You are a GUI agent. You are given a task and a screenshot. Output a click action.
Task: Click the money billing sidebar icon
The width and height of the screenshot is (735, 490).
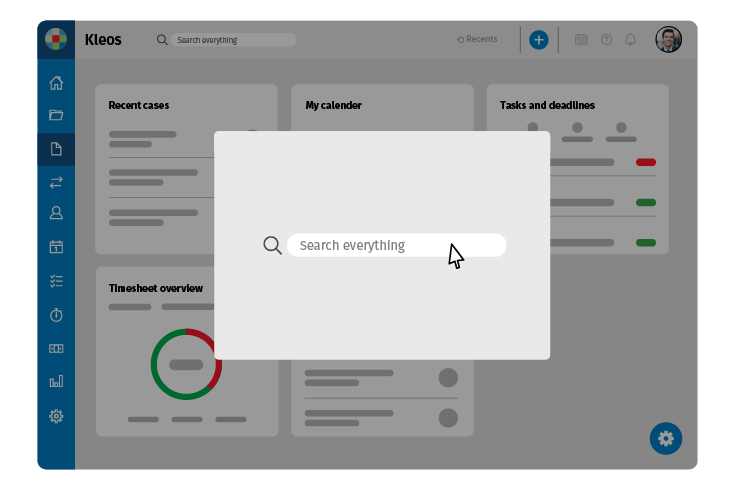click(x=56, y=349)
